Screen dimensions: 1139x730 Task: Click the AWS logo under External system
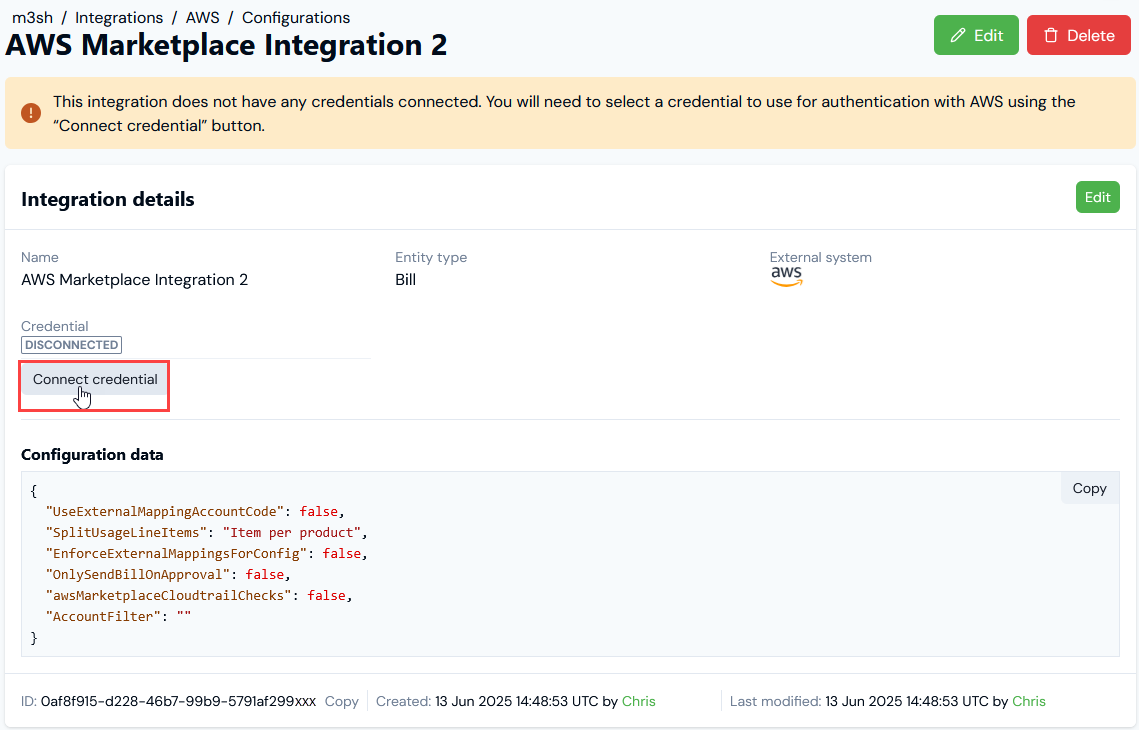pos(786,277)
